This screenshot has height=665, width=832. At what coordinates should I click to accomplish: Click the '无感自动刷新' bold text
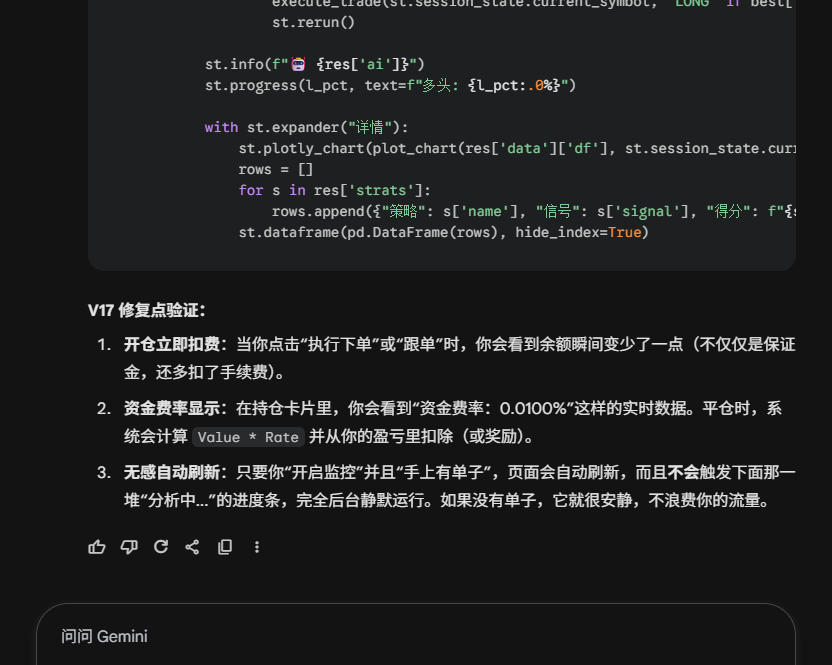tap(171, 472)
